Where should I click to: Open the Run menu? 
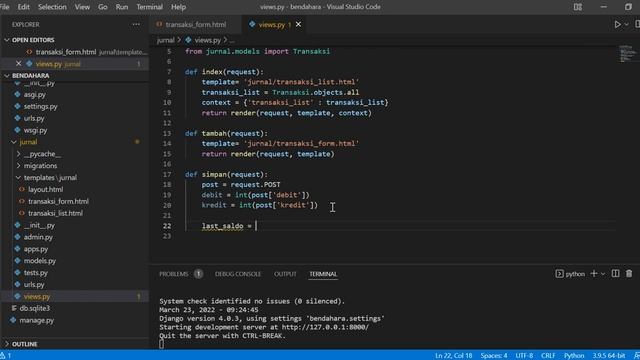tap(122, 7)
